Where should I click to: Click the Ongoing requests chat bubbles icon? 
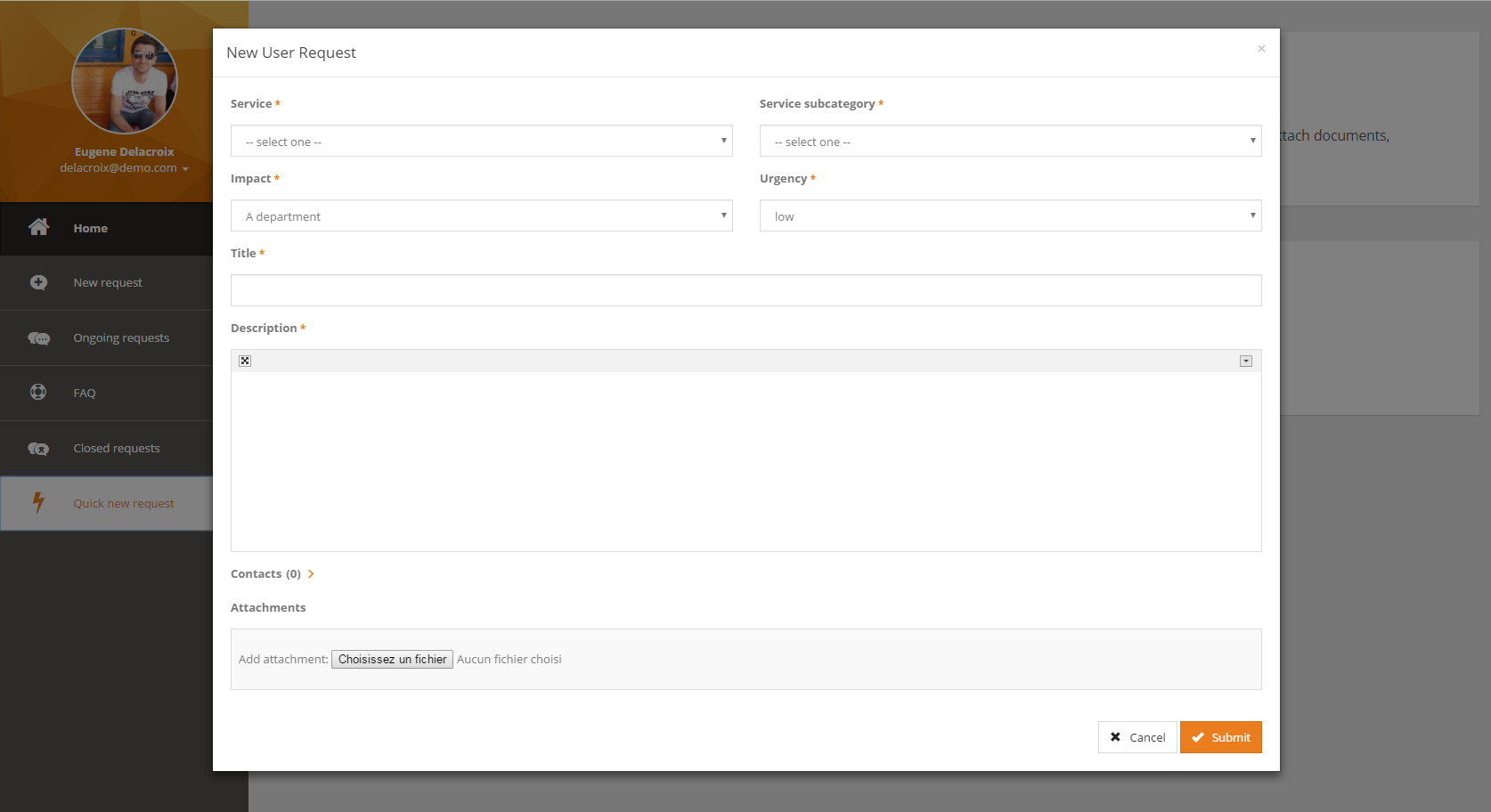coord(38,338)
